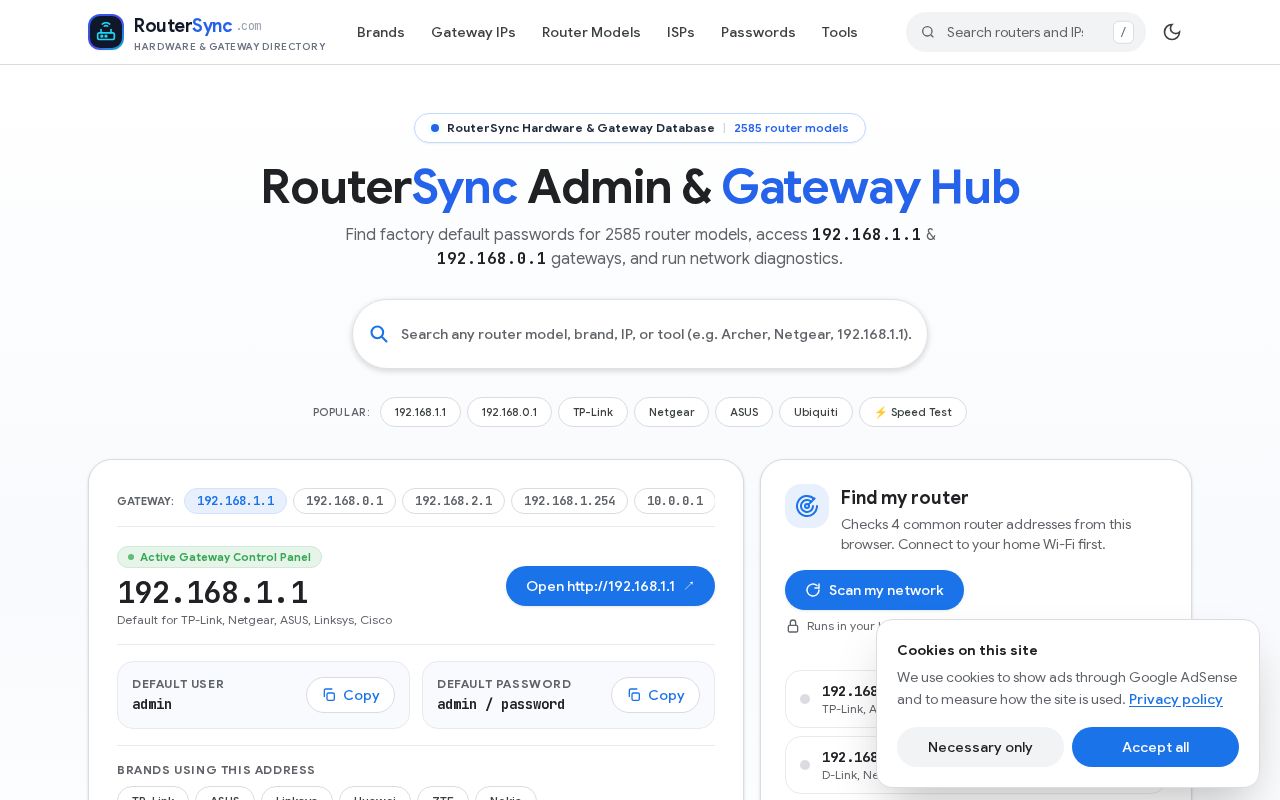
Task: Switch to gateway tab 10.0.0.1
Action: (x=675, y=501)
